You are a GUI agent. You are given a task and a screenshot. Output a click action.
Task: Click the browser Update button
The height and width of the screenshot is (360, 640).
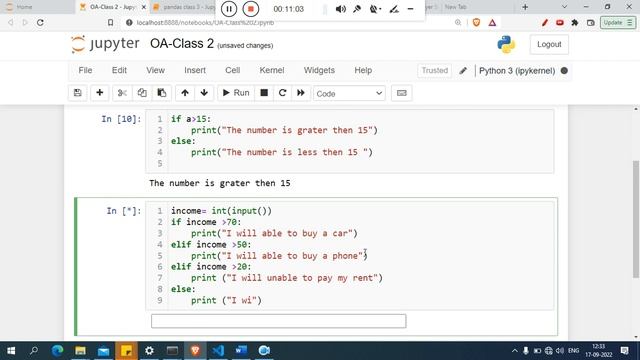[618, 23]
